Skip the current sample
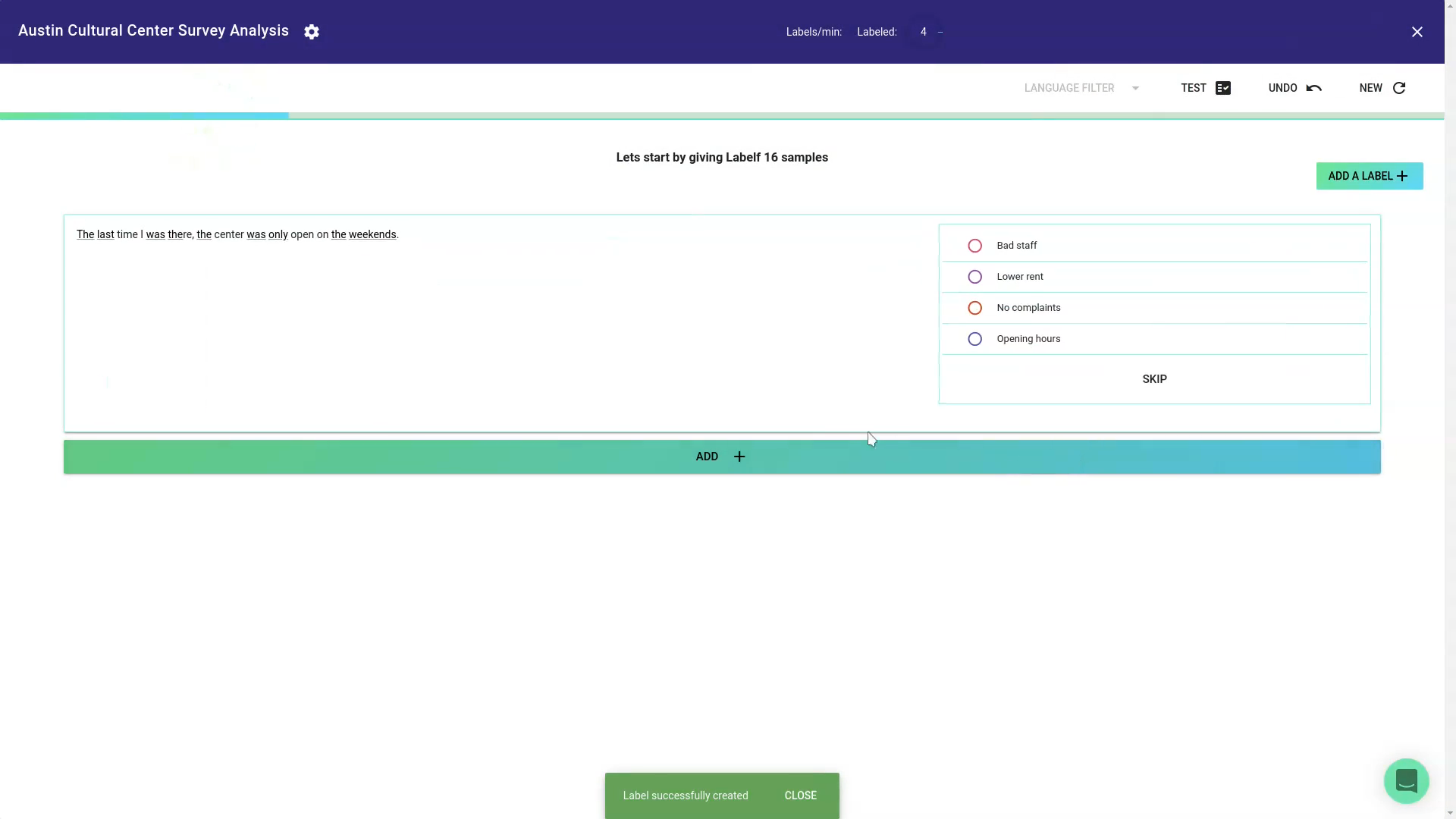1456x819 pixels. click(1154, 379)
